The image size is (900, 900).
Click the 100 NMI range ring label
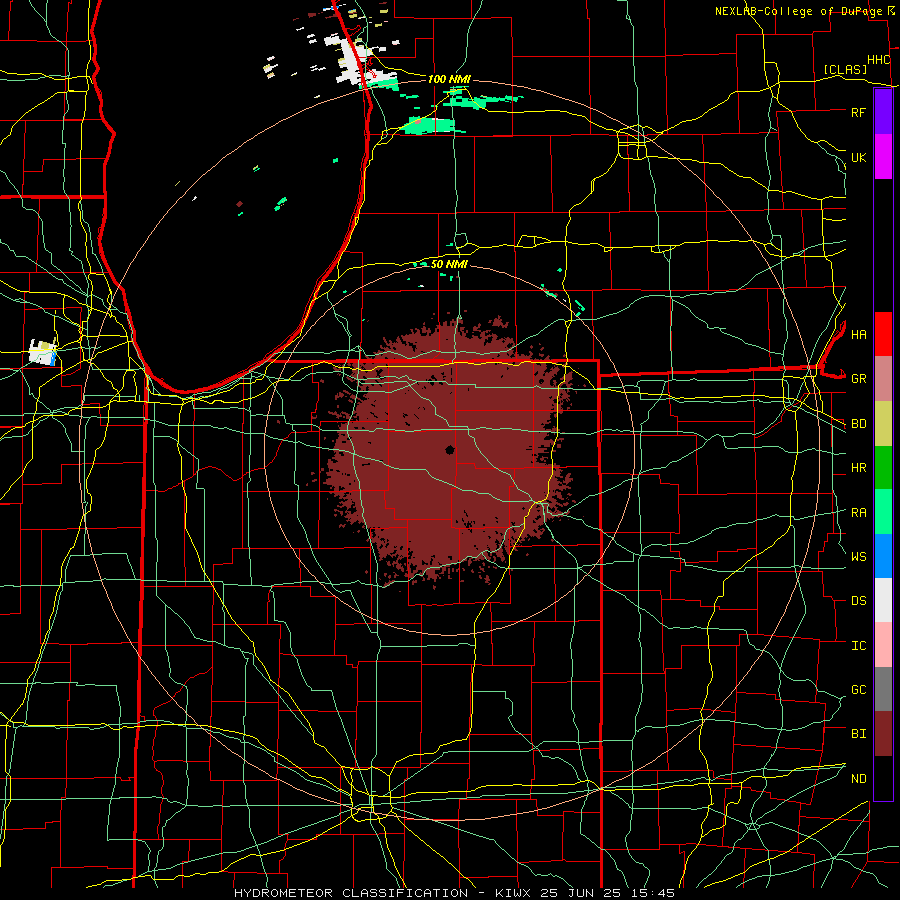click(x=449, y=79)
